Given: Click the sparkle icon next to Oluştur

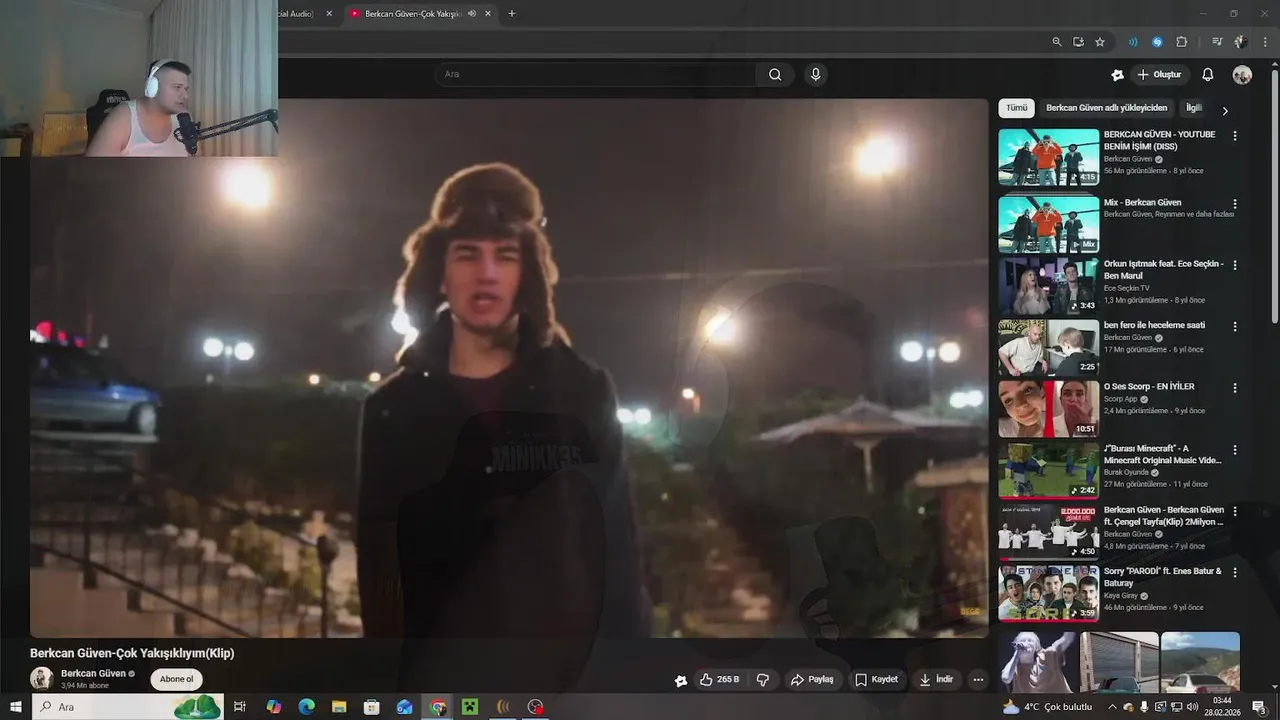Looking at the screenshot, I should point(1117,75).
